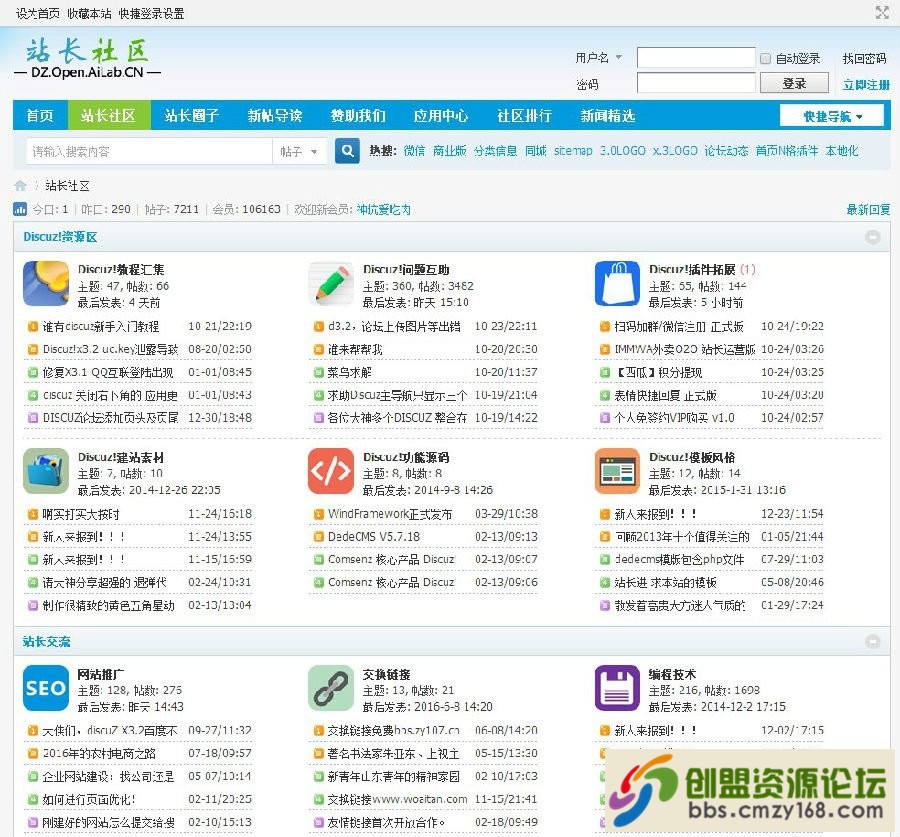
Task: Open the Discuz!建站素材 folder icon
Action: pos(46,471)
